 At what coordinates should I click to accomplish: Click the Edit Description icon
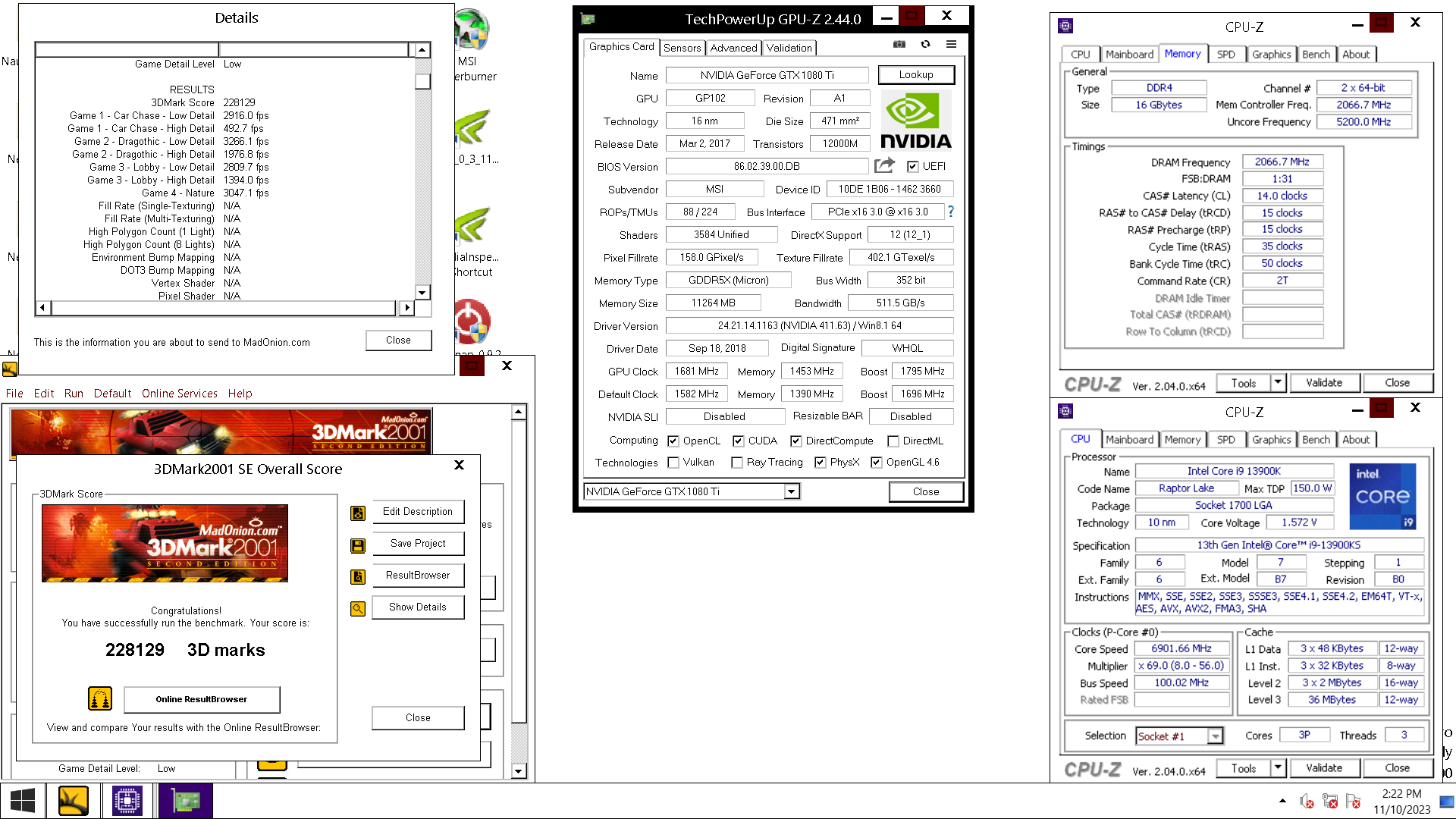pos(358,513)
